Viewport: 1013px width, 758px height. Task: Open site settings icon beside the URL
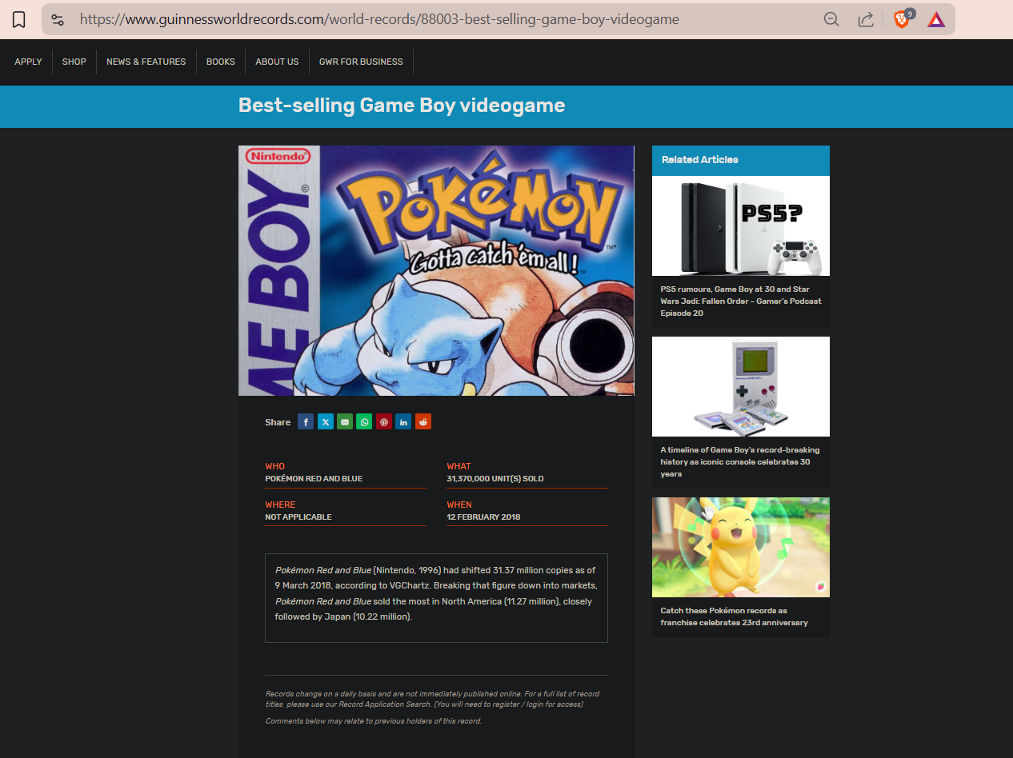58,19
